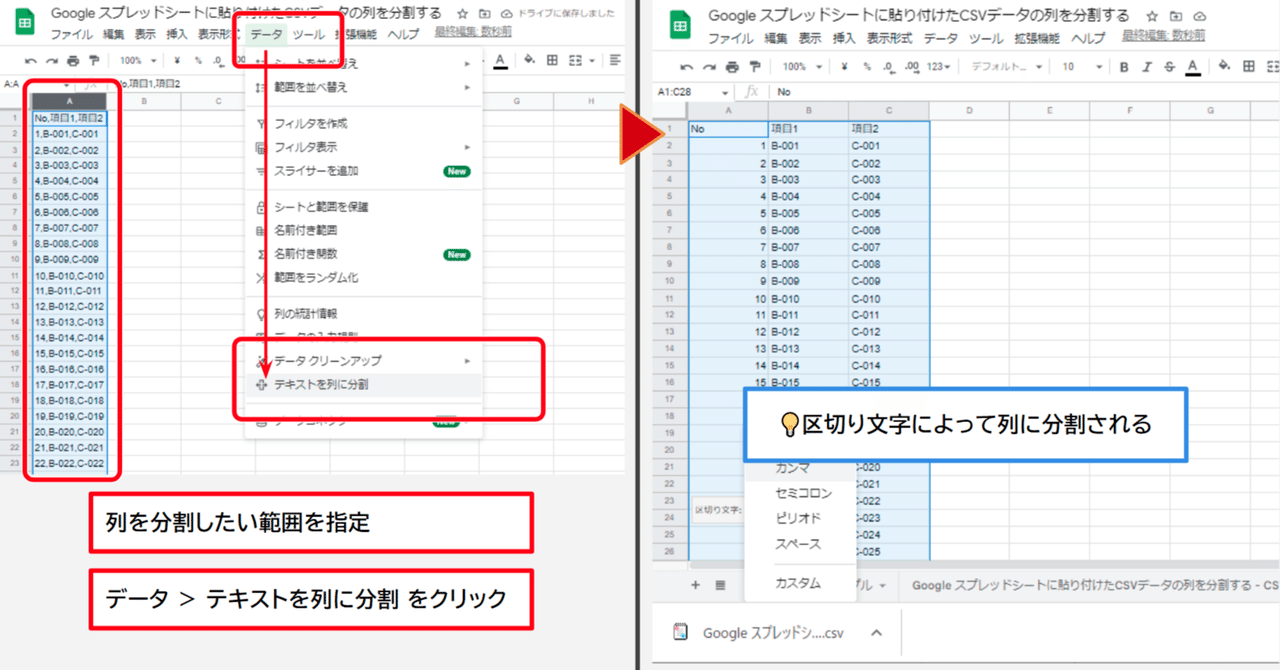Image resolution: width=1280 pixels, height=670 pixels.
Task: Open the 挿入 menu
Action: 842,36
